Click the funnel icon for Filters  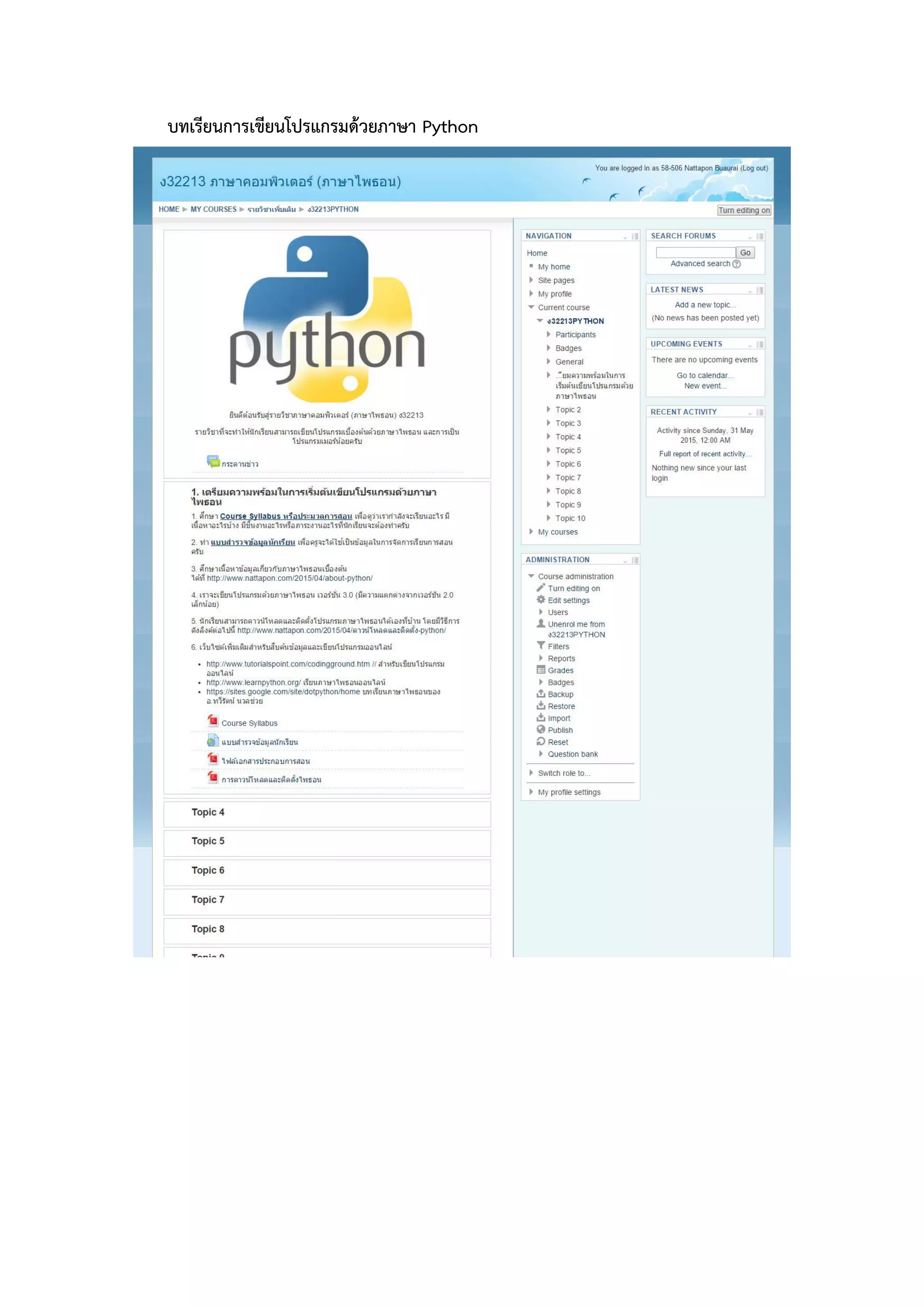541,645
